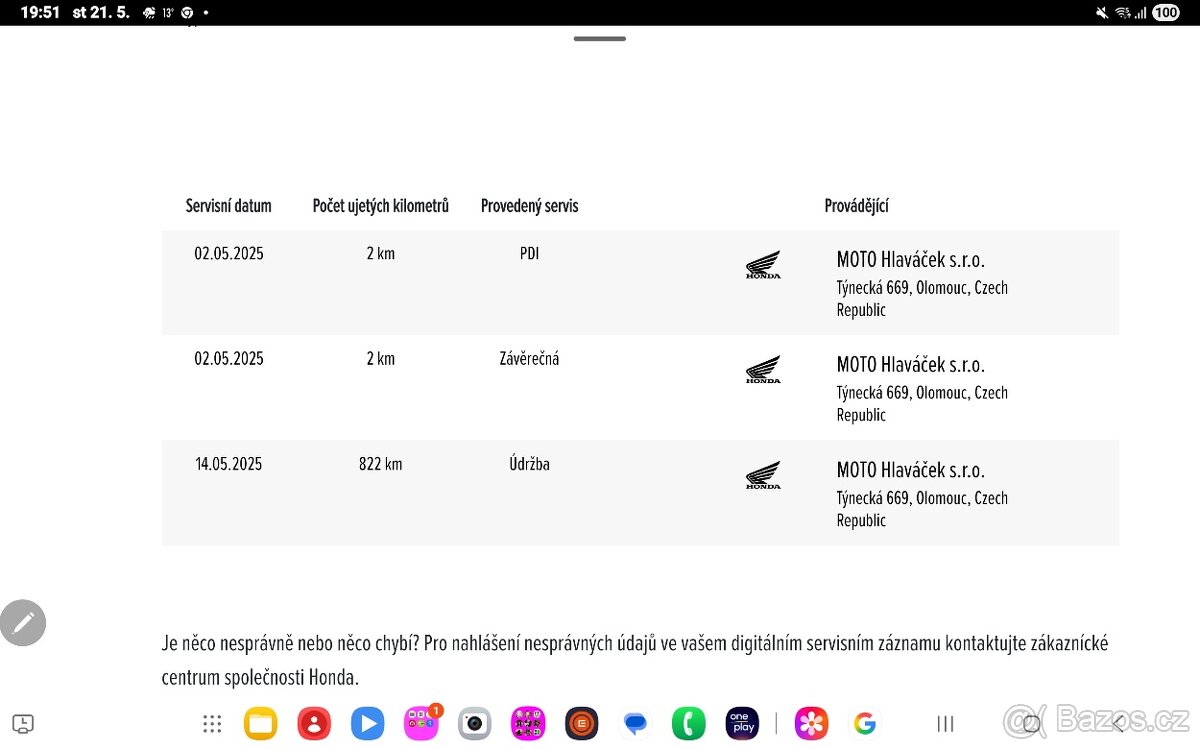Open the green Phone dialer app
The image size is (1200, 749).
(x=688, y=723)
